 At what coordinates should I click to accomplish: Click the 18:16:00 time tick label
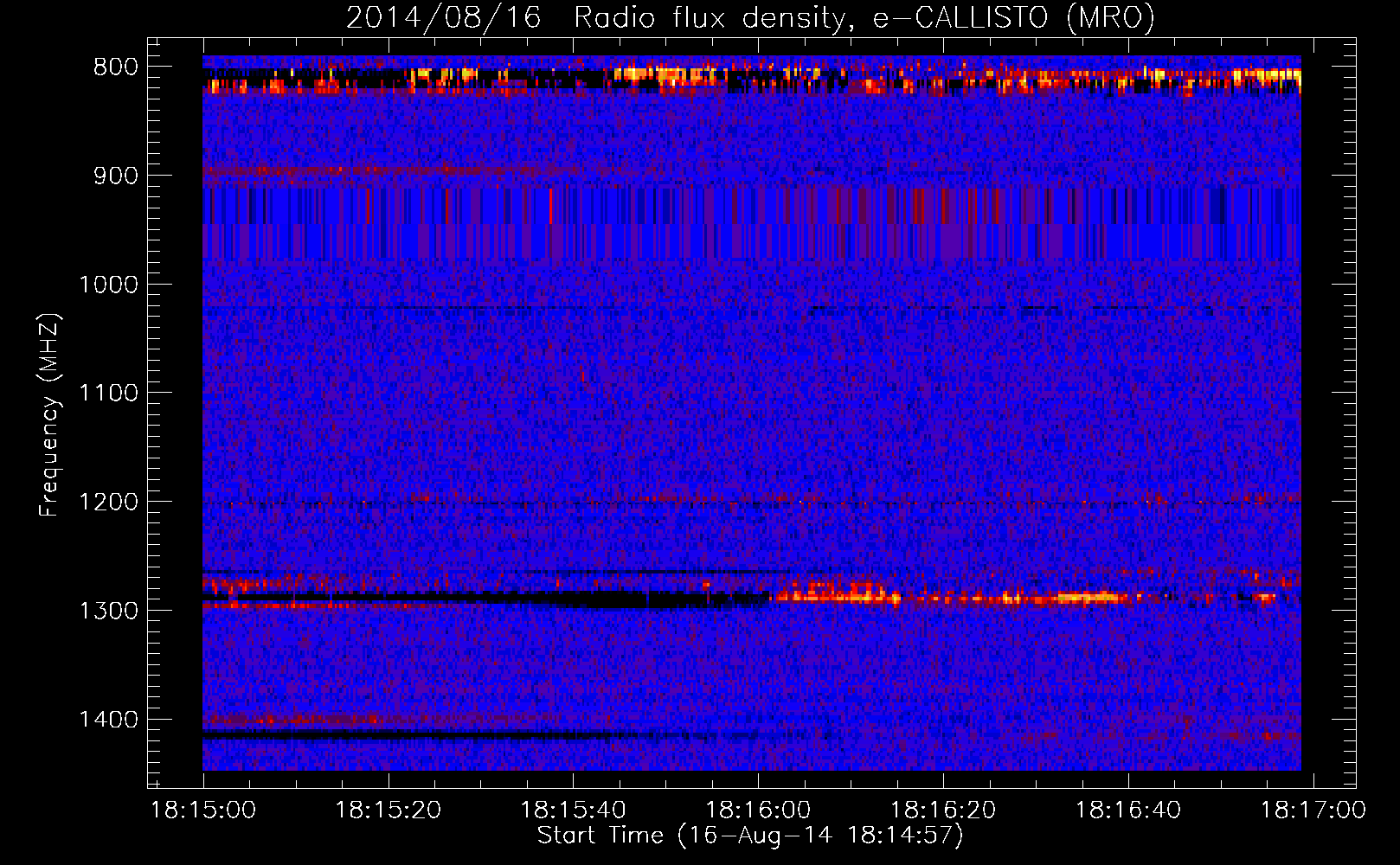tap(758, 811)
